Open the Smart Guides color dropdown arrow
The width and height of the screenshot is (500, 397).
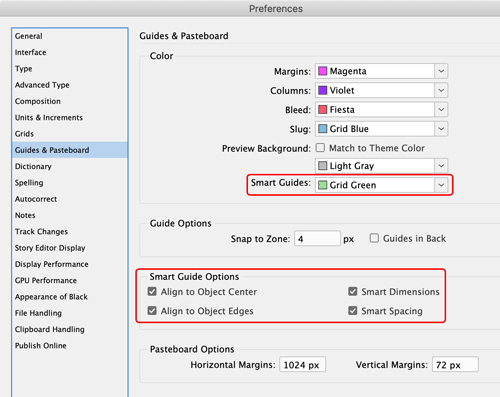click(x=441, y=185)
